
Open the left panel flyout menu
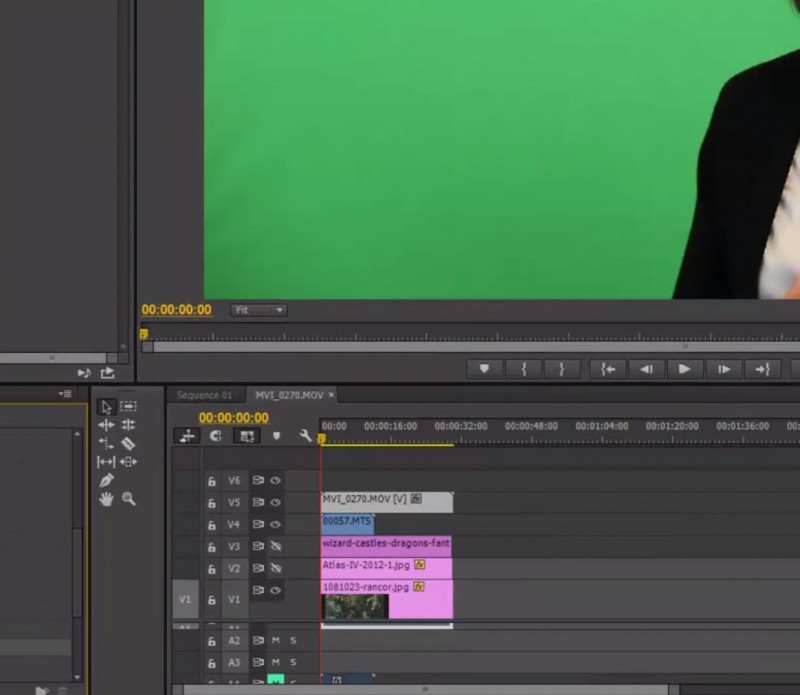pos(66,394)
